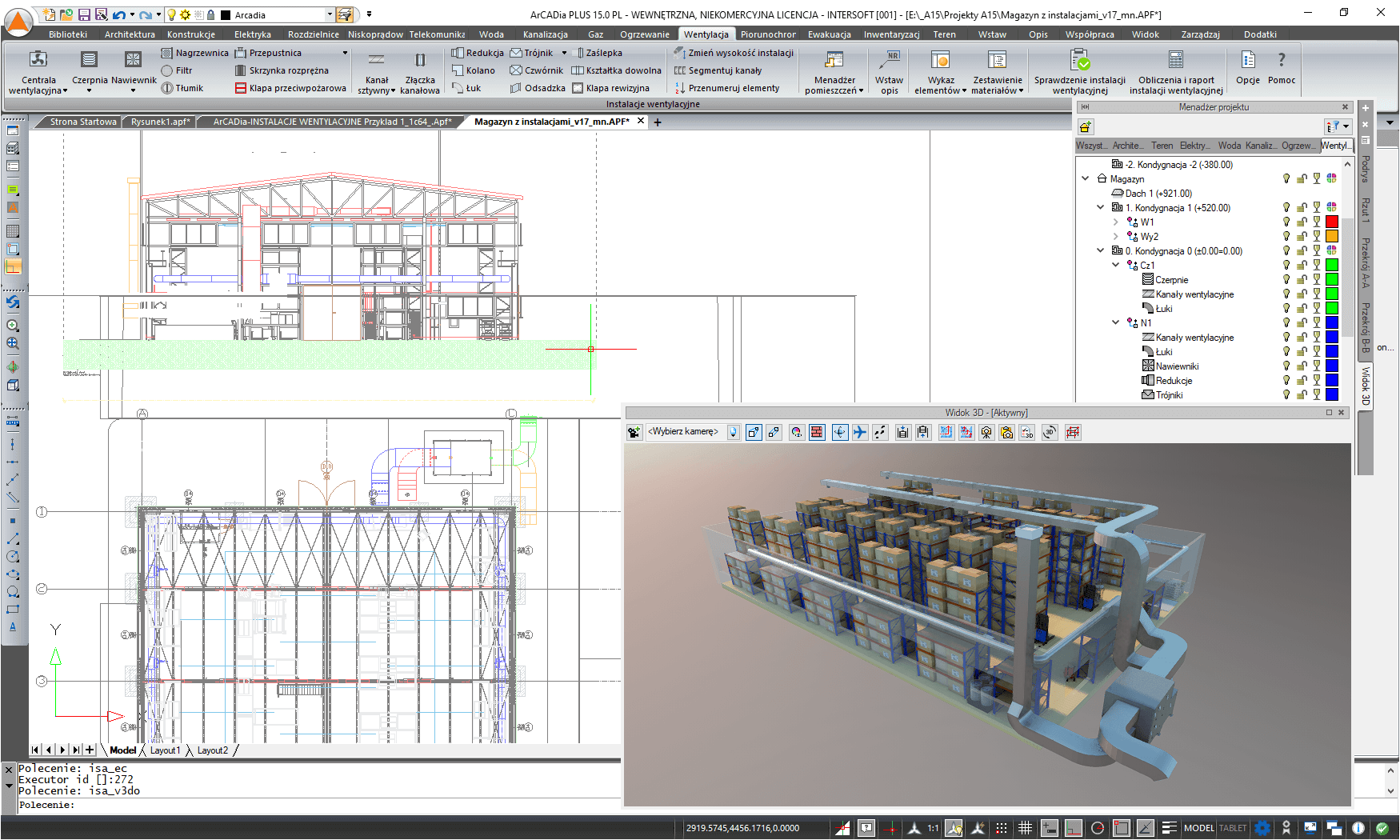Open Zestawienie materiałów
Viewport: 1400px width, 840px height.
(997, 72)
